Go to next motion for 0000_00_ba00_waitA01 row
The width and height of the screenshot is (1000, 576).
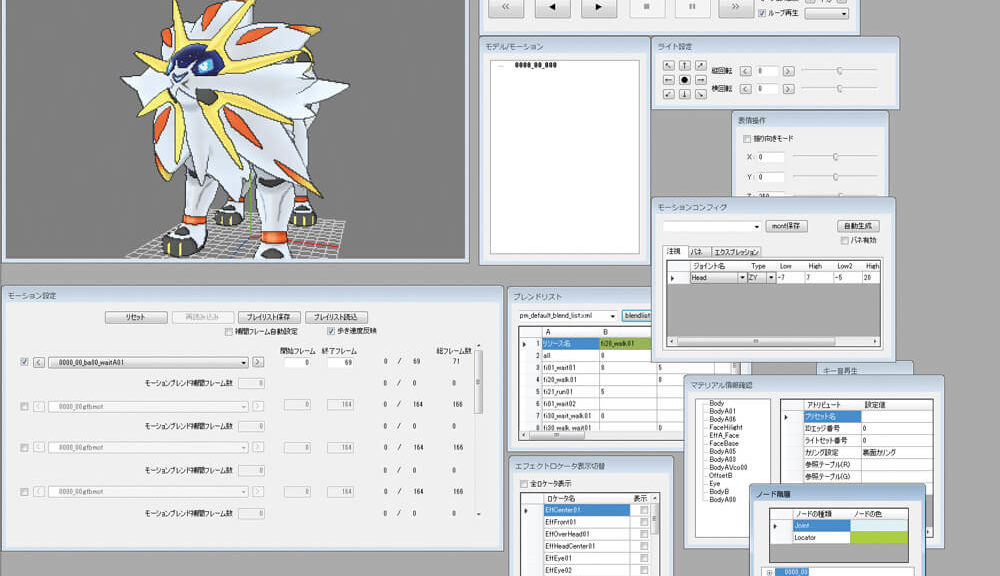(x=258, y=362)
